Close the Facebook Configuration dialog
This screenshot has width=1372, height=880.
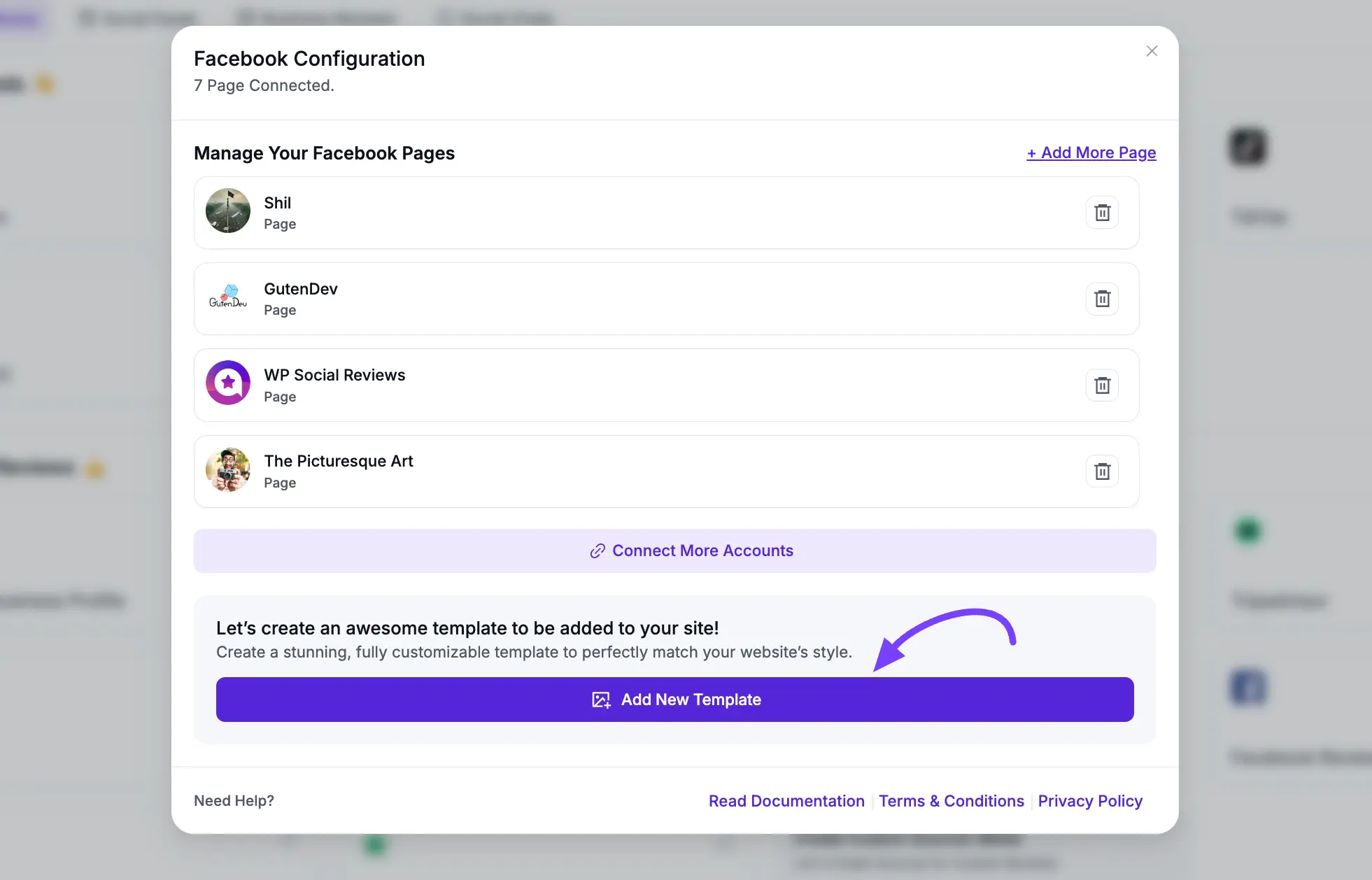pos(1152,51)
